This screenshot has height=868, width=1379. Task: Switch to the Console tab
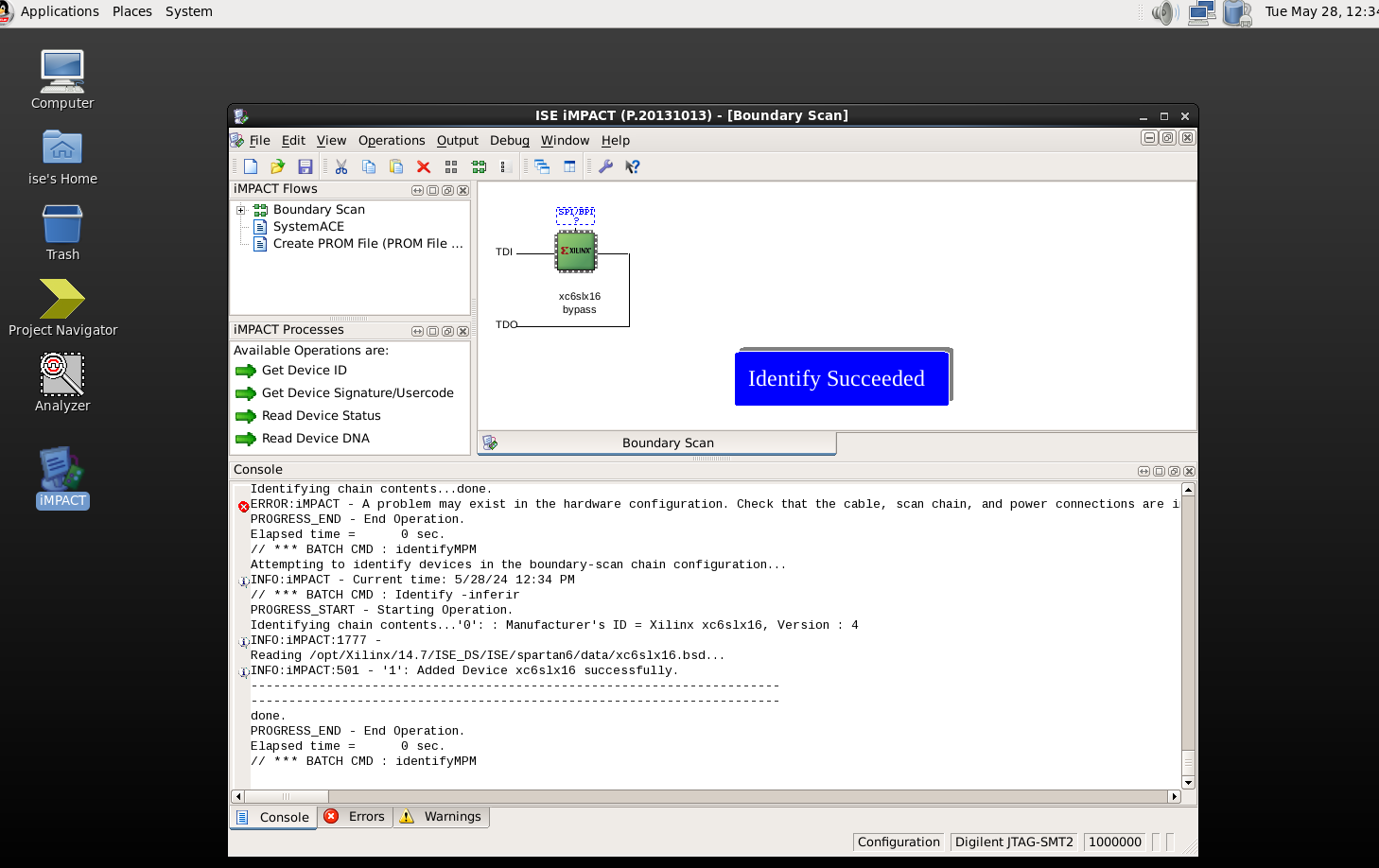(x=273, y=817)
